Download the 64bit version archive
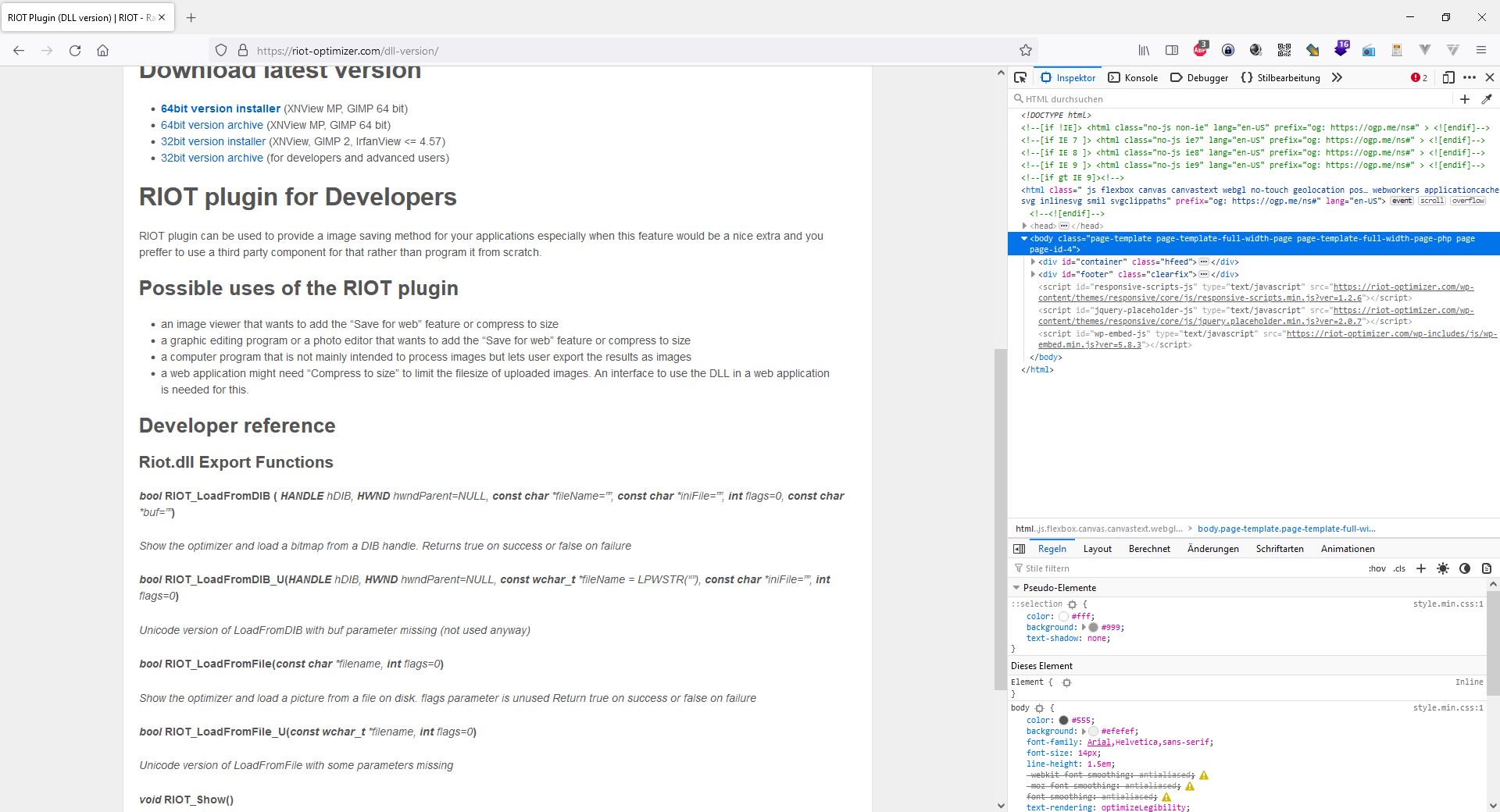This screenshot has width=1500, height=812. coord(212,125)
